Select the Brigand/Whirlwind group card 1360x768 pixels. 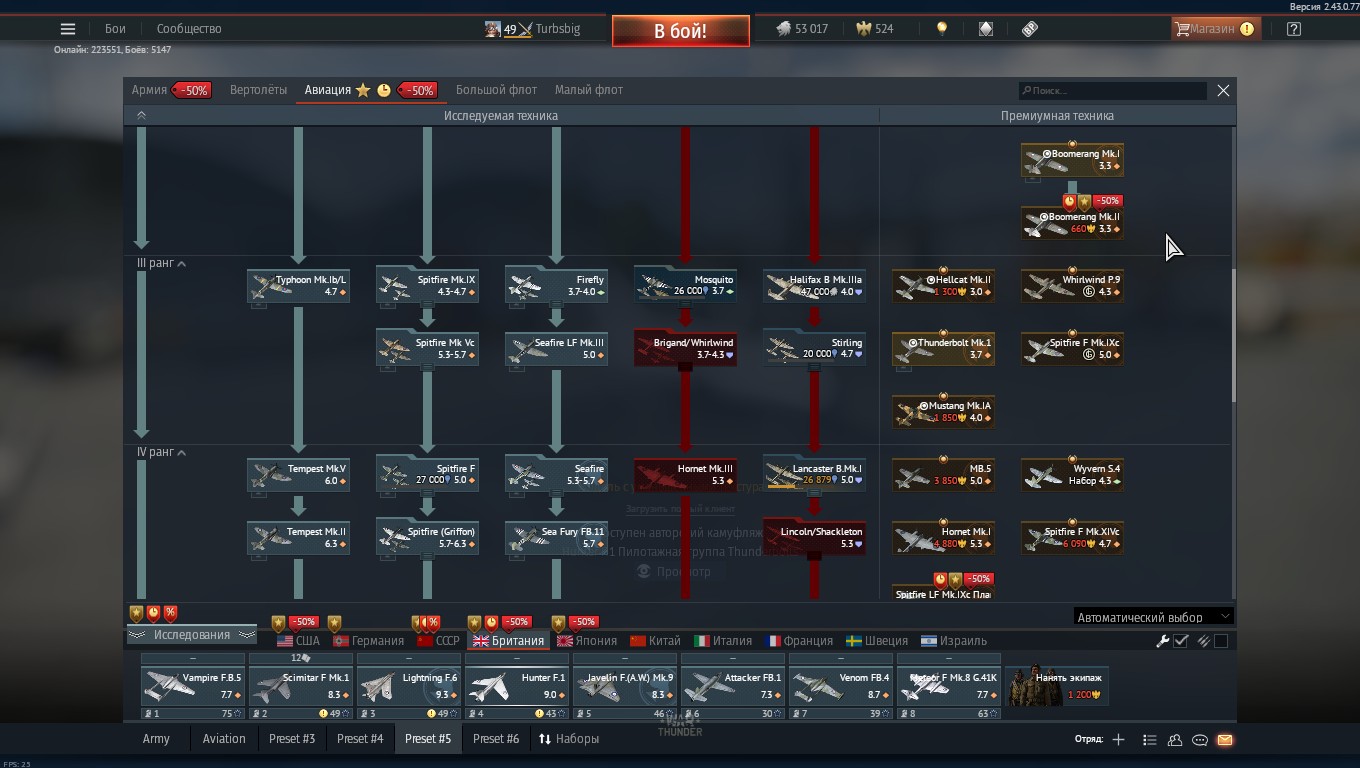[x=686, y=348]
